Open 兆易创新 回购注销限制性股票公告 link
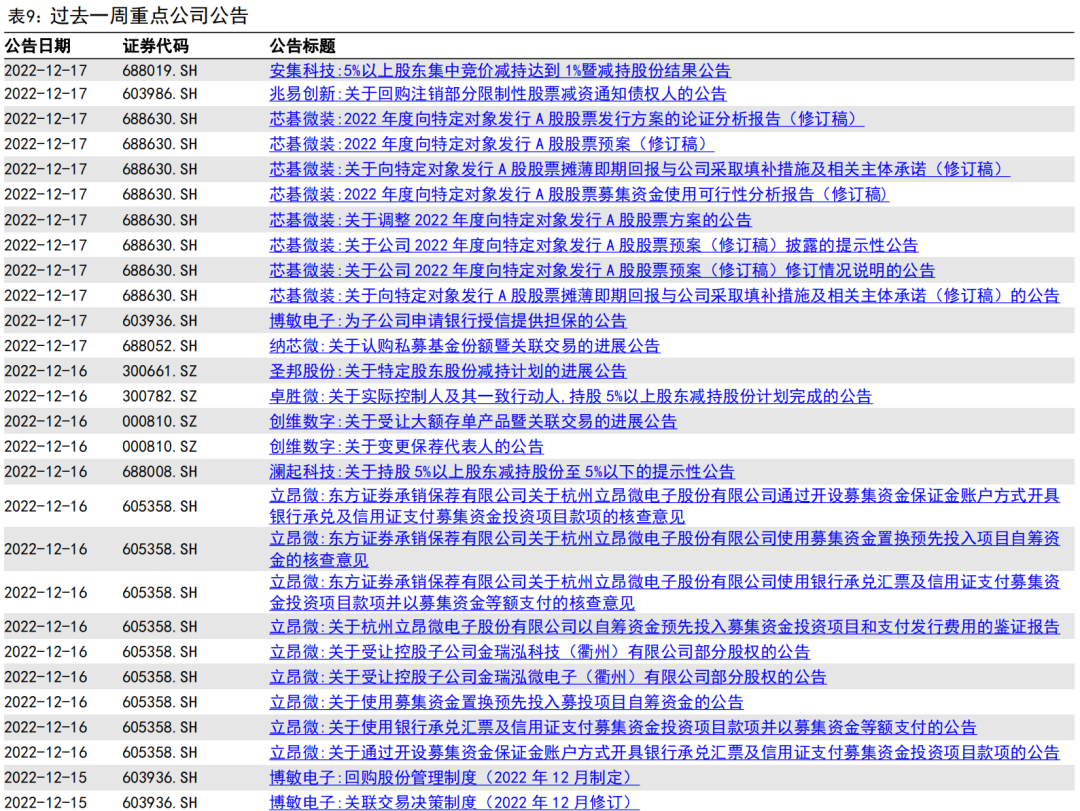 click(497, 94)
